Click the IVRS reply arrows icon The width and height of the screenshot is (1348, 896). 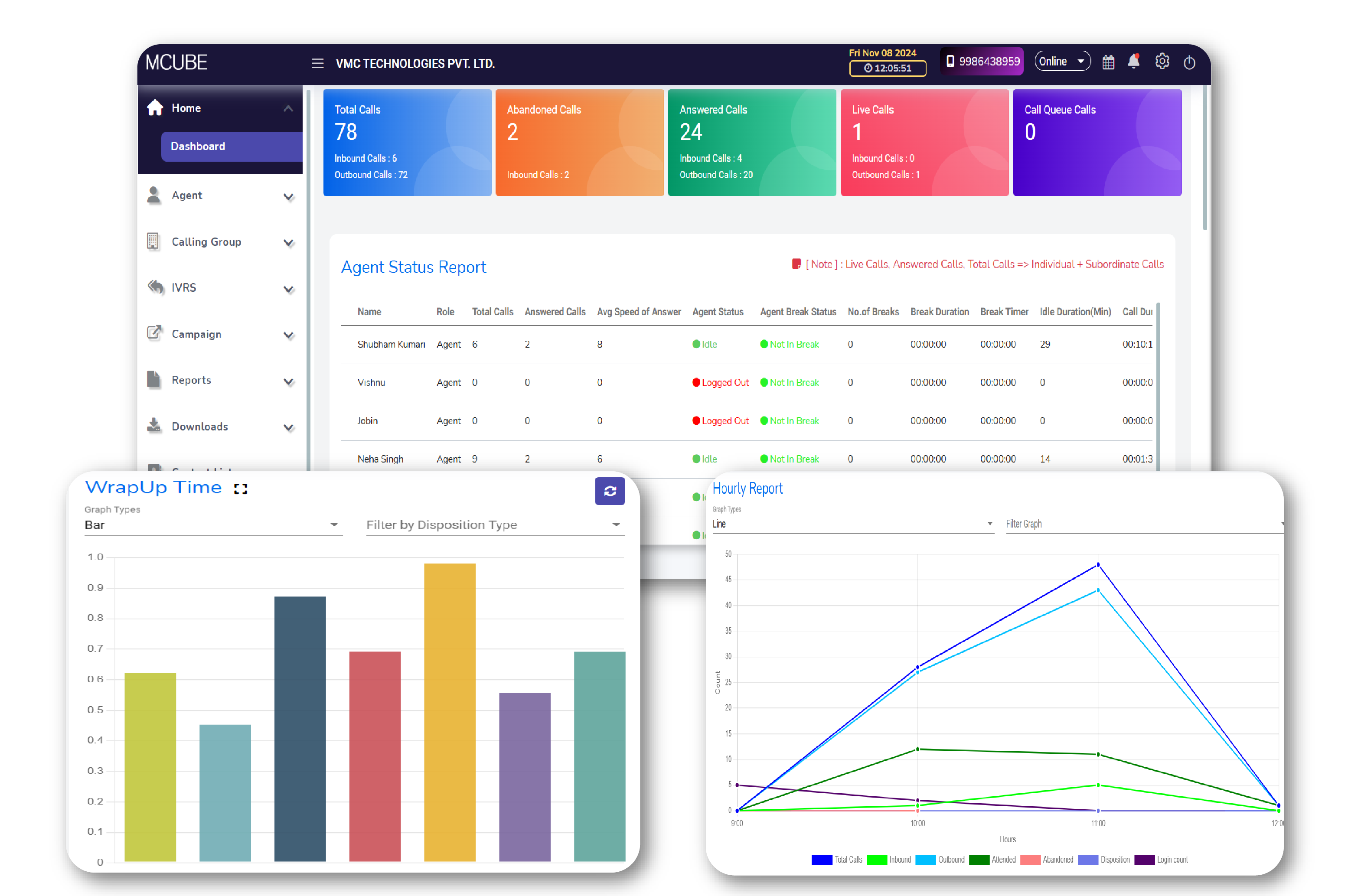point(155,287)
